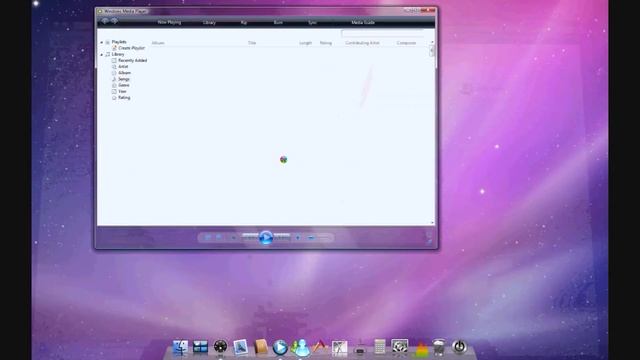Click the Length column header

pos(305,43)
